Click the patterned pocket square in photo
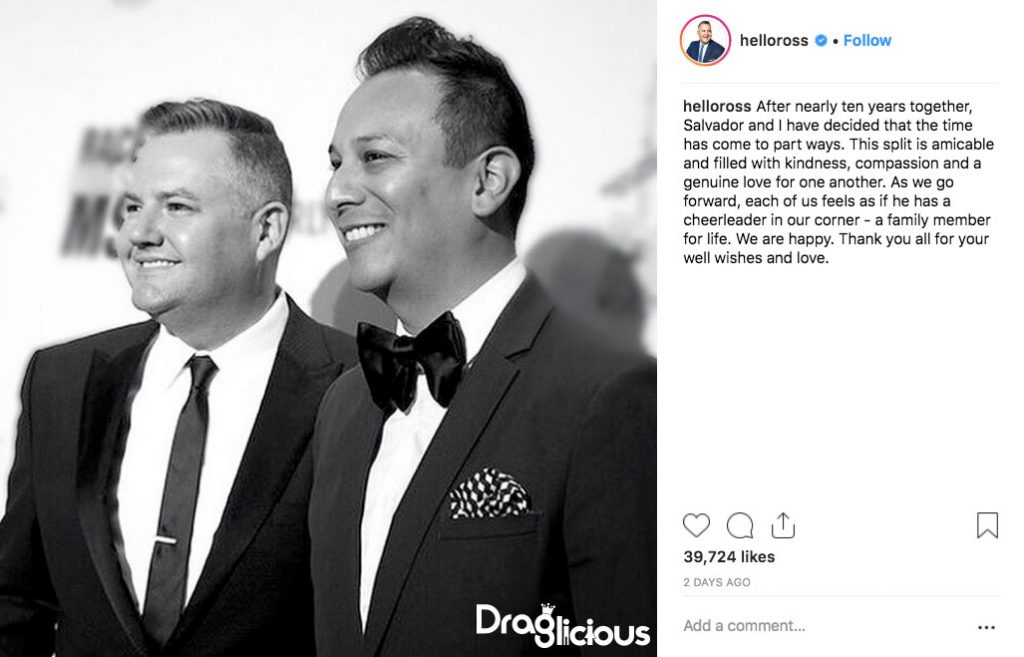Screen dimensions: 1024x657 point(488,493)
